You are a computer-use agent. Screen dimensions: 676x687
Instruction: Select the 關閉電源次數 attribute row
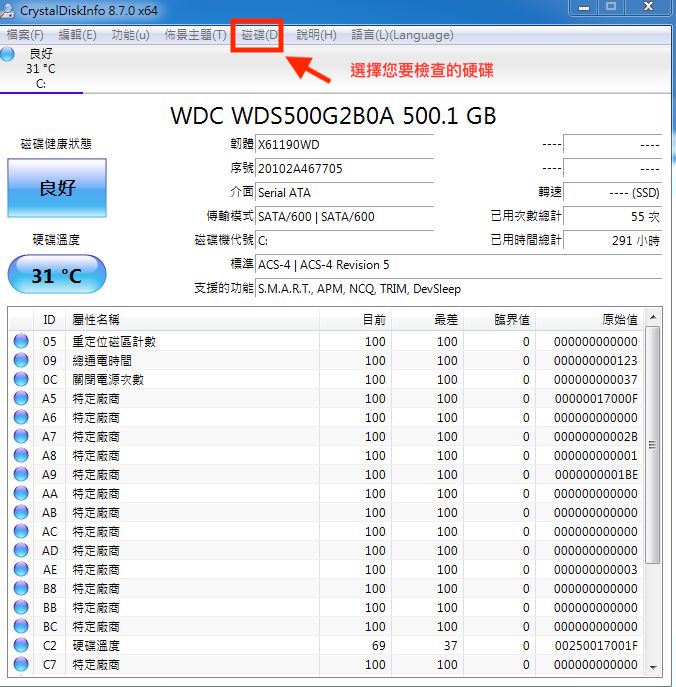tap(326, 379)
